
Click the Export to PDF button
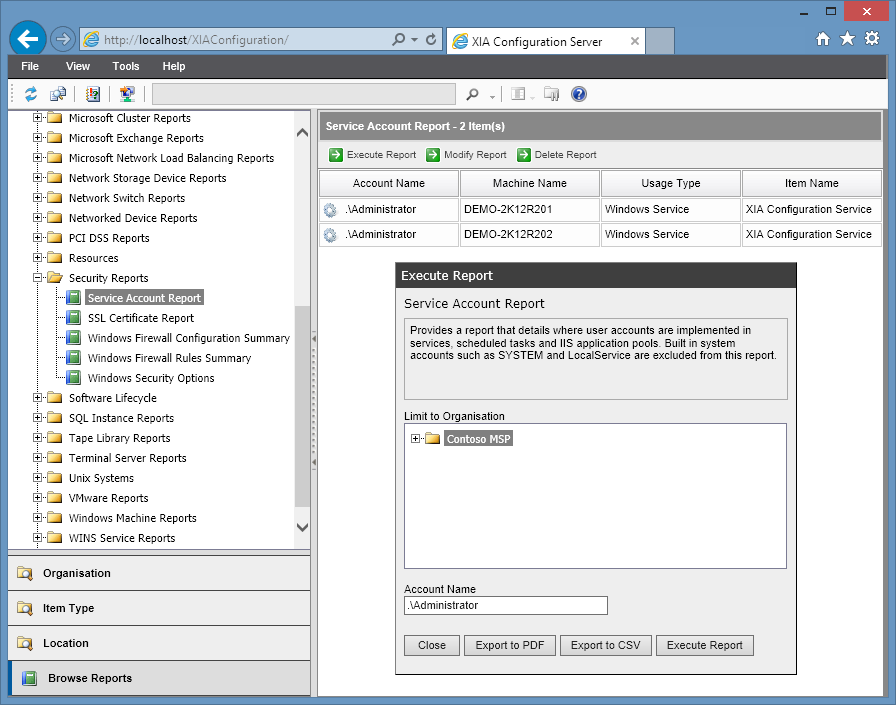(x=510, y=645)
